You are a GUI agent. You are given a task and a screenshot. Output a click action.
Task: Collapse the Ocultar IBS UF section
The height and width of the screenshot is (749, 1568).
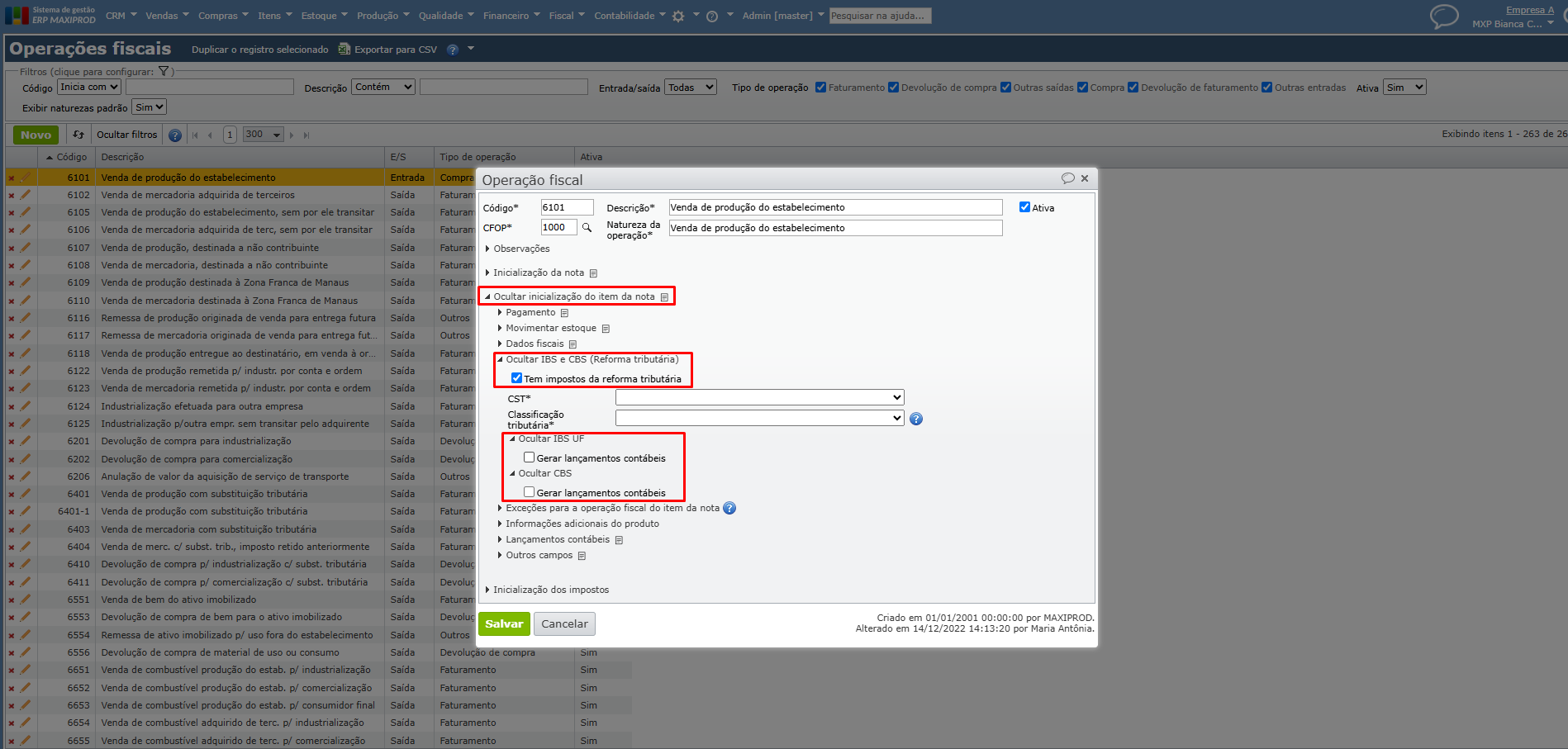547,438
